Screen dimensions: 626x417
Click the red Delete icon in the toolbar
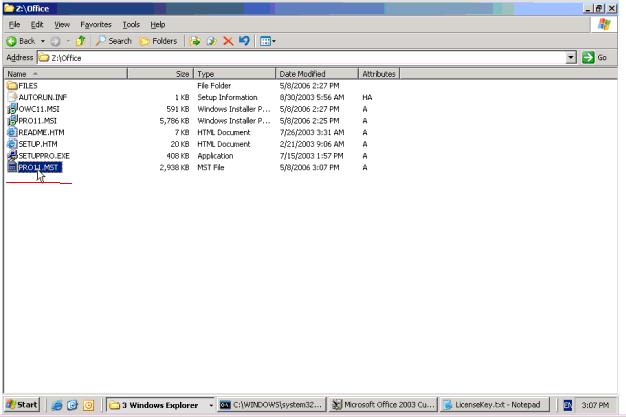click(x=226, y=41)
